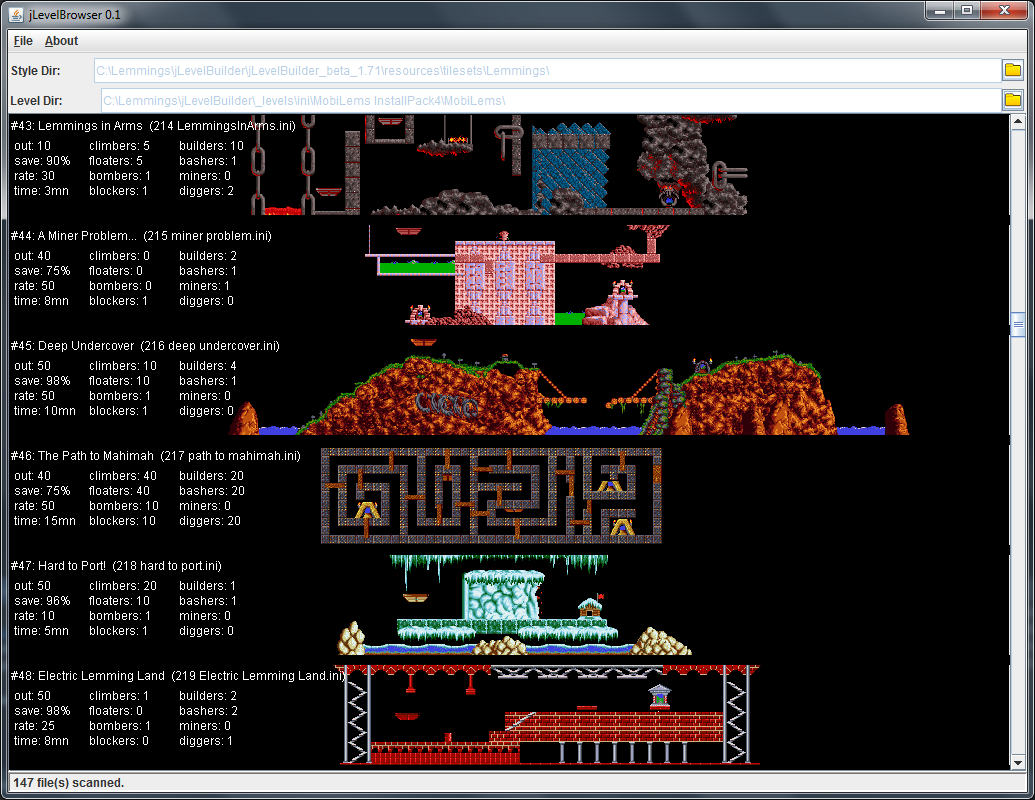
Task: Click 'miners: 1' in level #44
Action: pos(205,286)
